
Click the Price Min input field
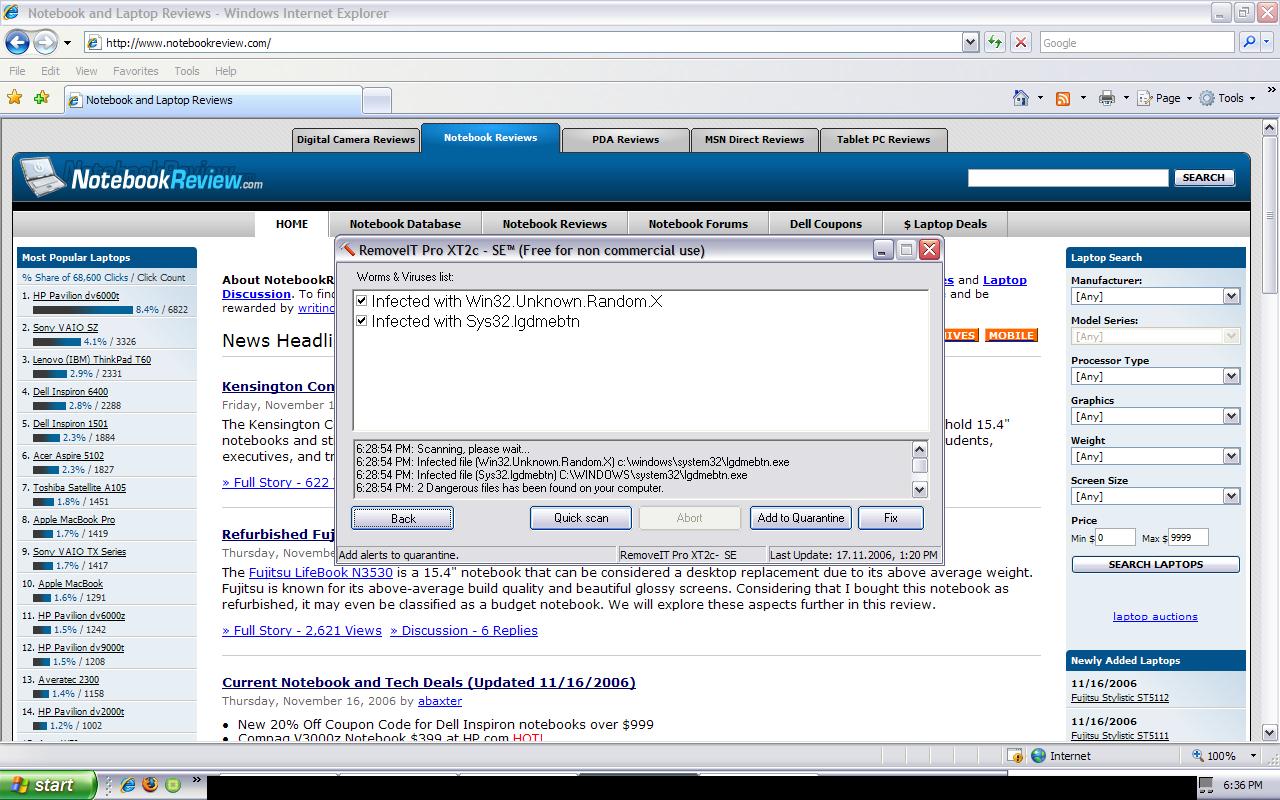coord(1115,537)
